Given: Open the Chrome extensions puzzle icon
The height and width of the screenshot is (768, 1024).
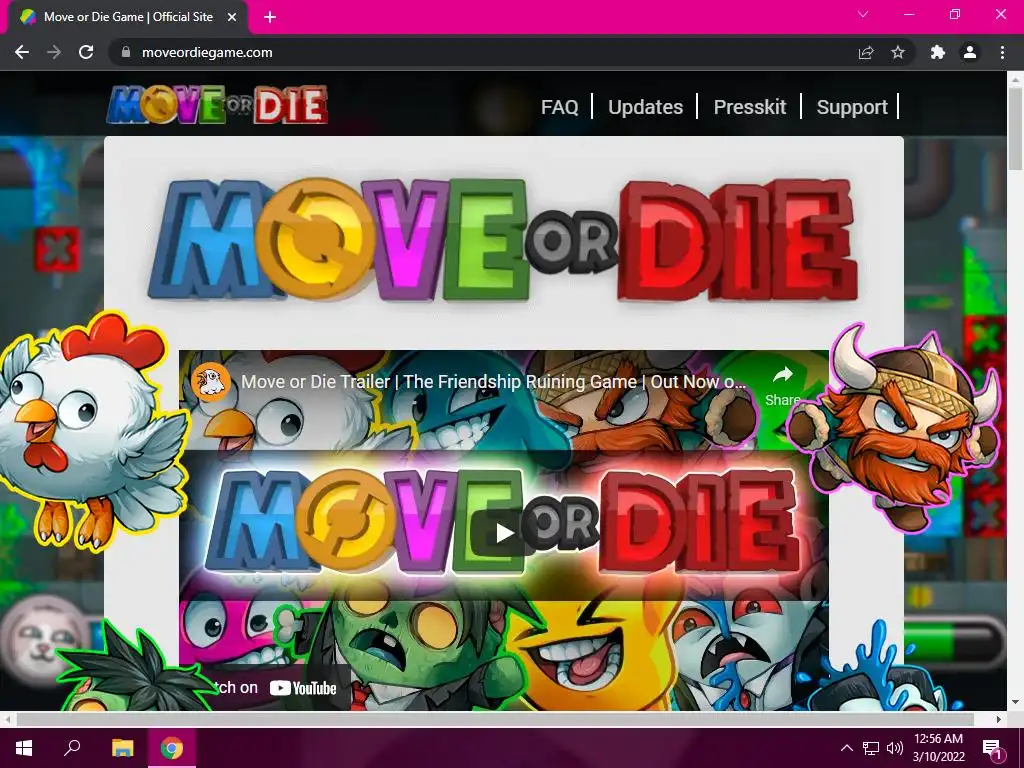Looking at the screenshot, I should tap(938, 52).
